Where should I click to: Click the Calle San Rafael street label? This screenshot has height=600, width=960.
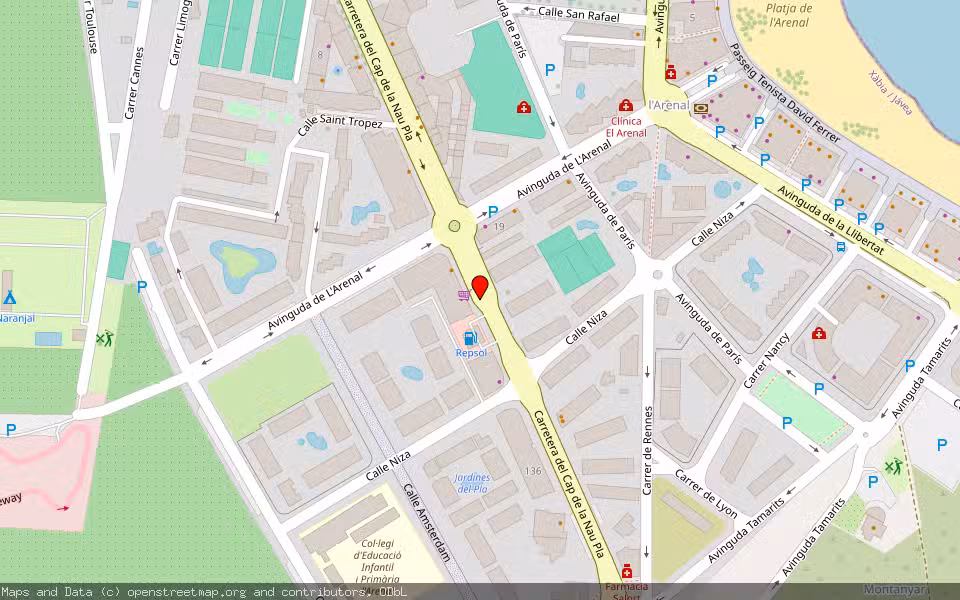pos(579,14)
